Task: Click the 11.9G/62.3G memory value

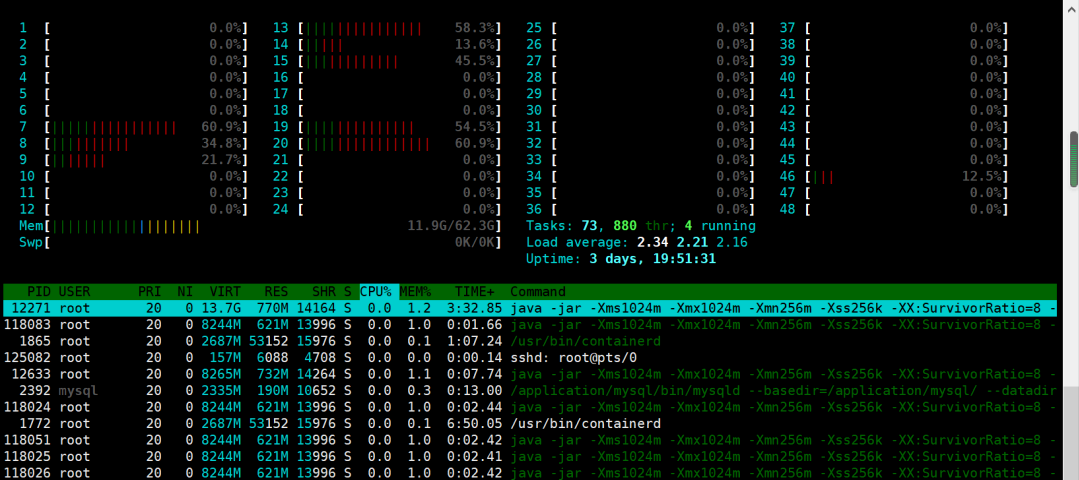Action: point(451,226)
